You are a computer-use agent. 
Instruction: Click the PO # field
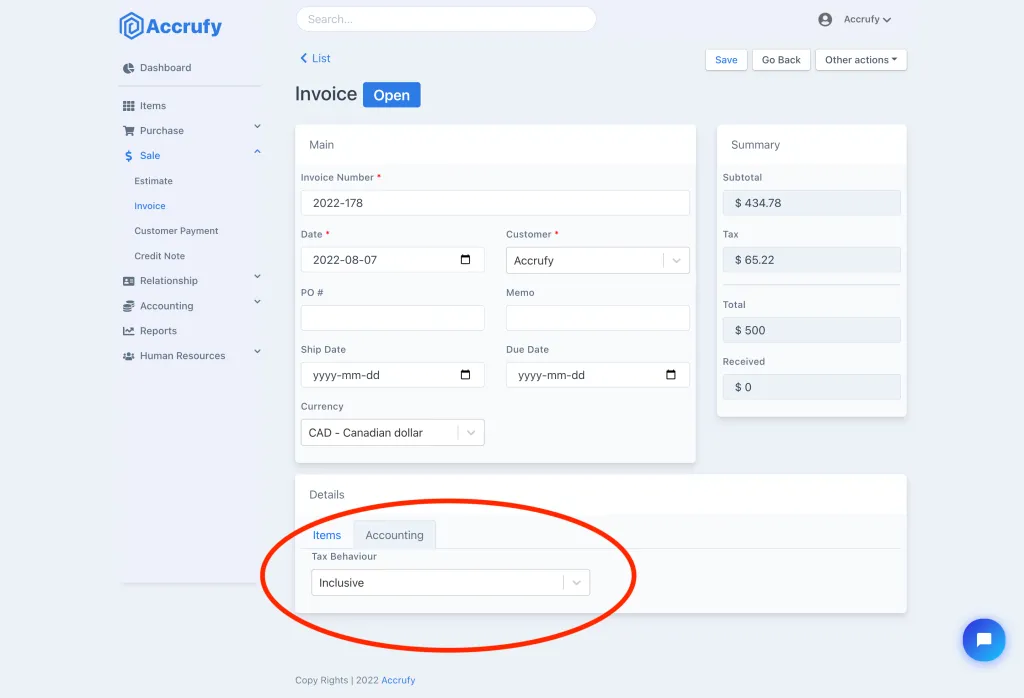coord(392,318)
